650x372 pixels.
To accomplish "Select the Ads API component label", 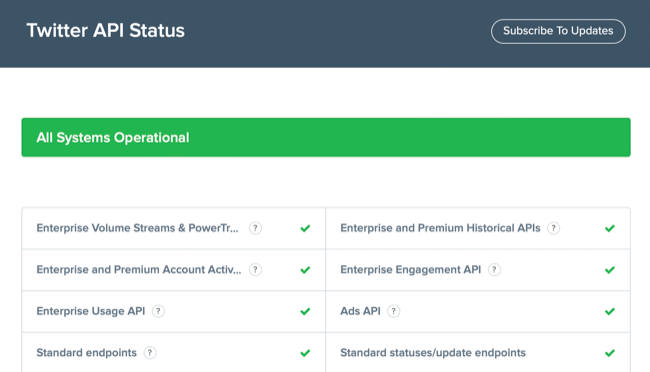I will [x=360, y=311].
